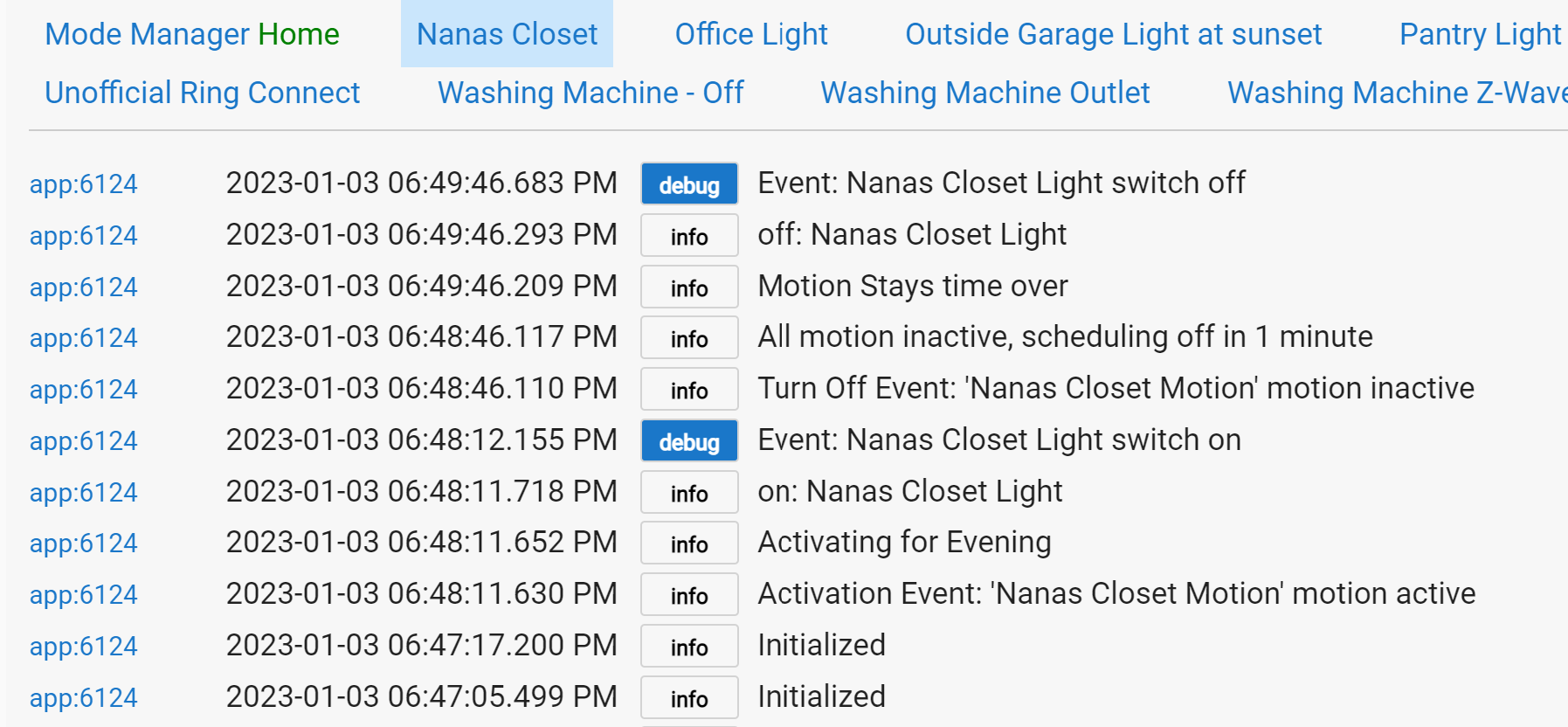
Task: Select the Pantry Light tab
Action: pos(1479,34)
